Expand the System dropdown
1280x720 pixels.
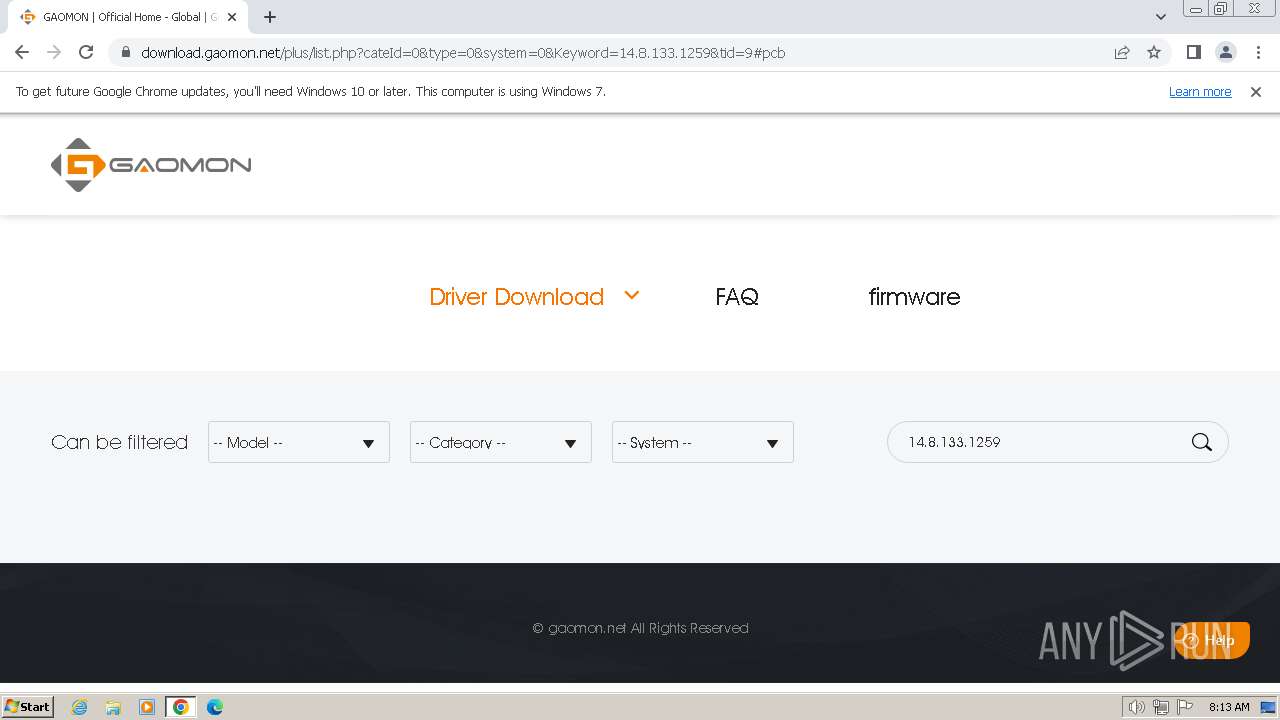(703, 442)
